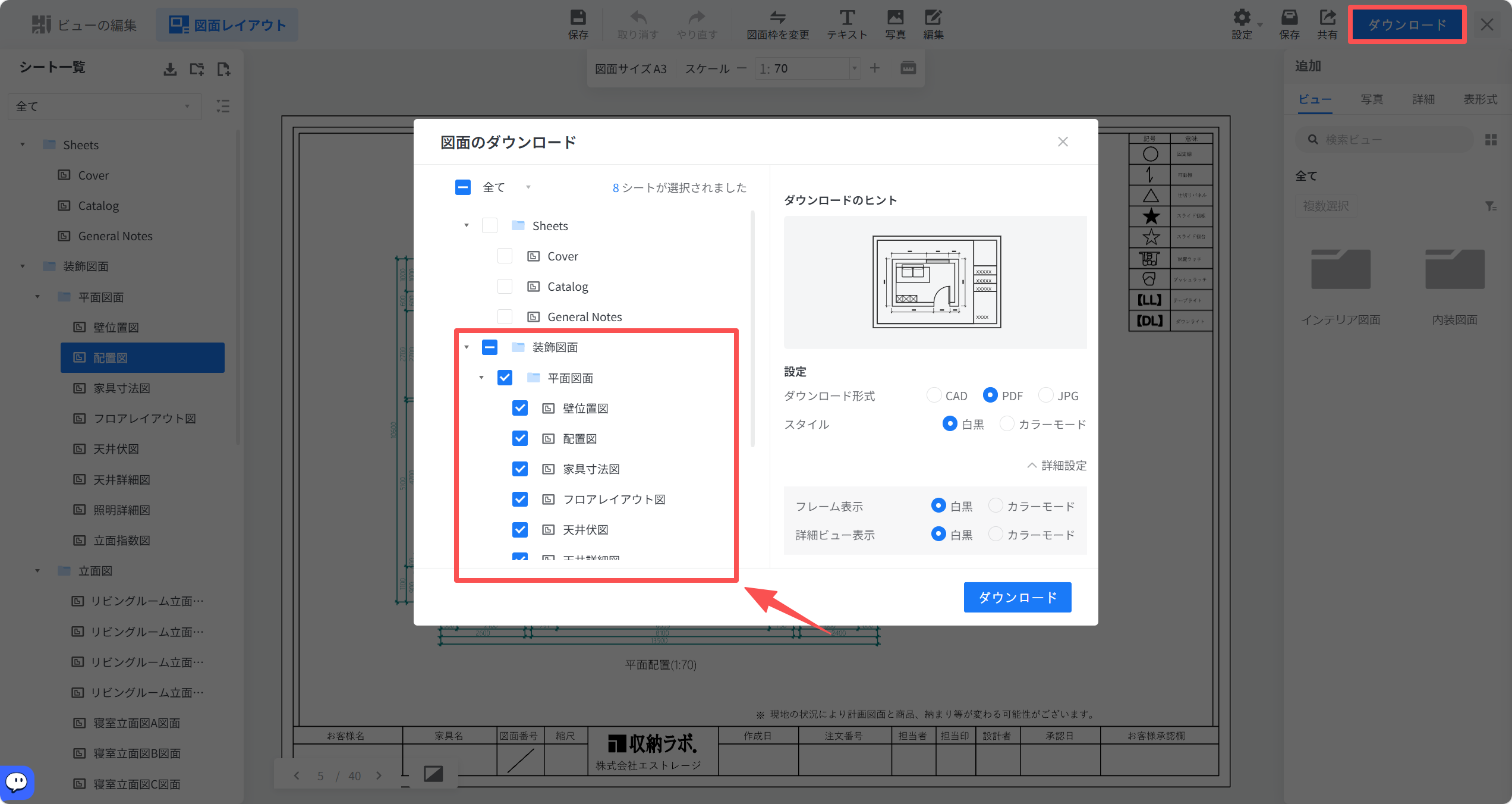Open the 全て filter dropdown in sheet list

point(105,106)
